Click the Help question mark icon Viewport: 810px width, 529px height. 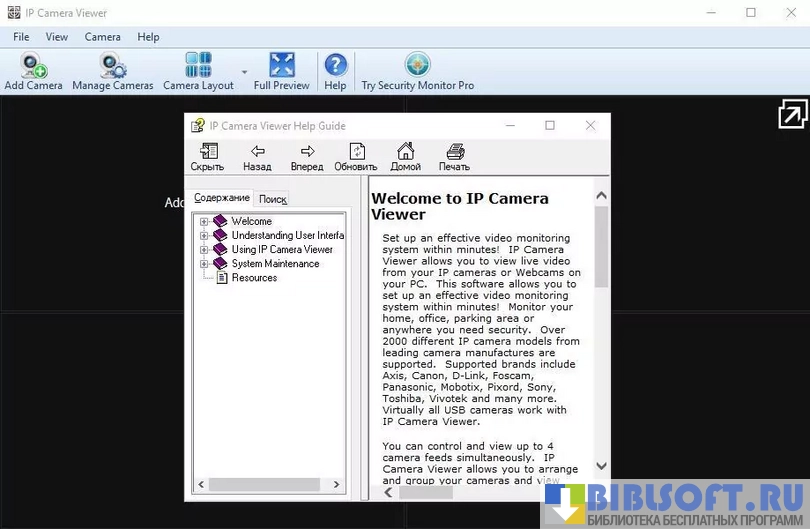click(x=335, y=67)
